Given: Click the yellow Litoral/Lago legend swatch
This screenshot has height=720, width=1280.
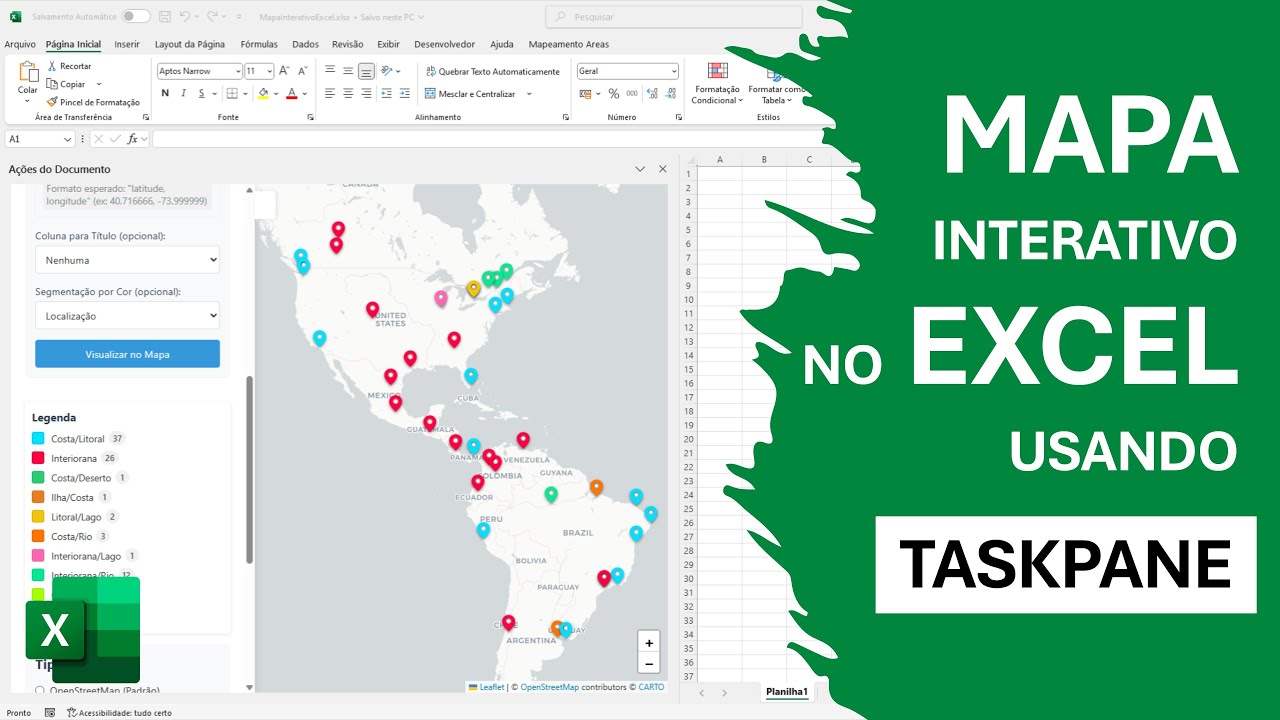Looking at the screenshot, I should [x=38, y=517].
